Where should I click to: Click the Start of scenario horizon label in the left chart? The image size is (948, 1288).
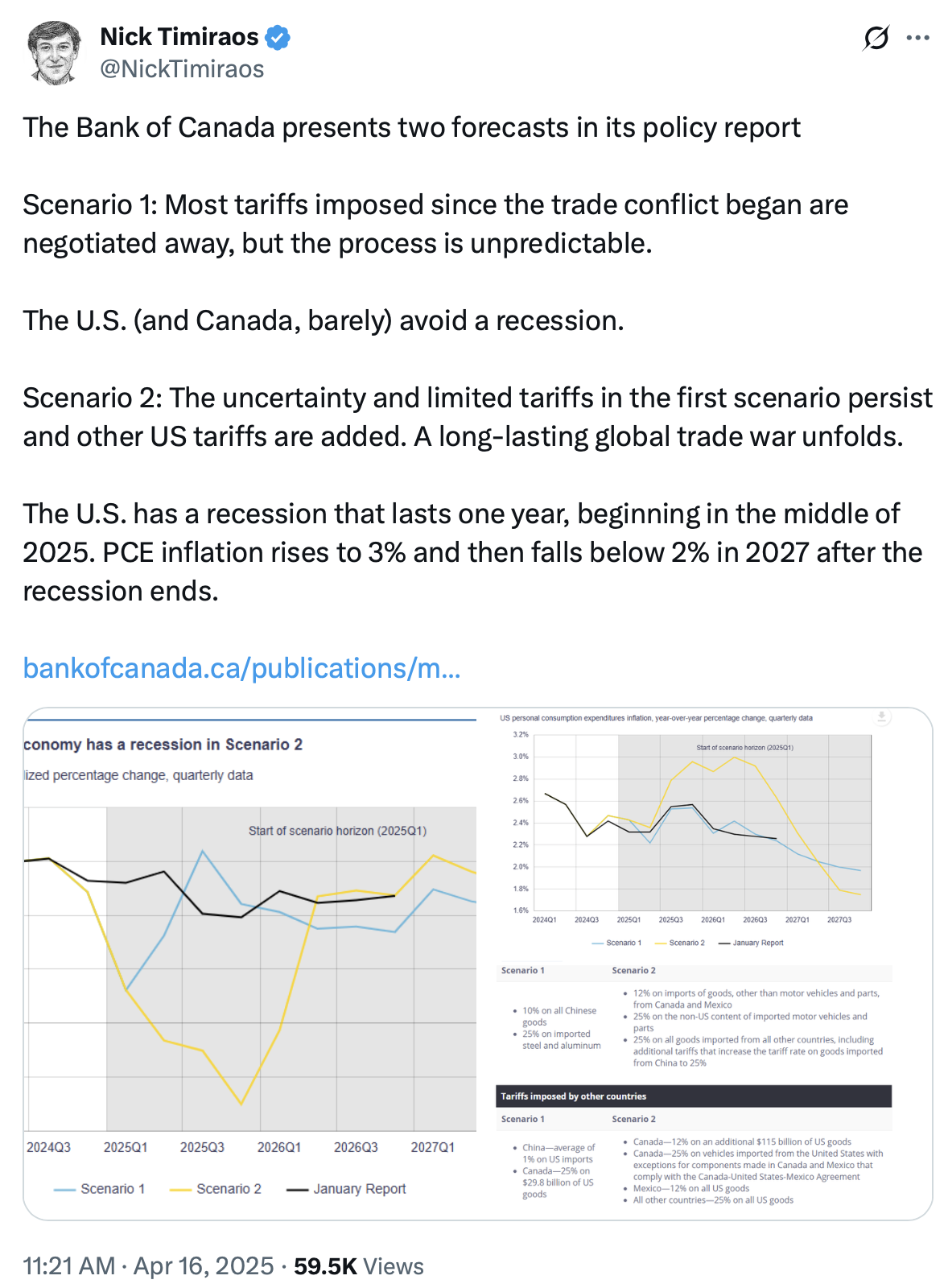(x=337, y=831)
